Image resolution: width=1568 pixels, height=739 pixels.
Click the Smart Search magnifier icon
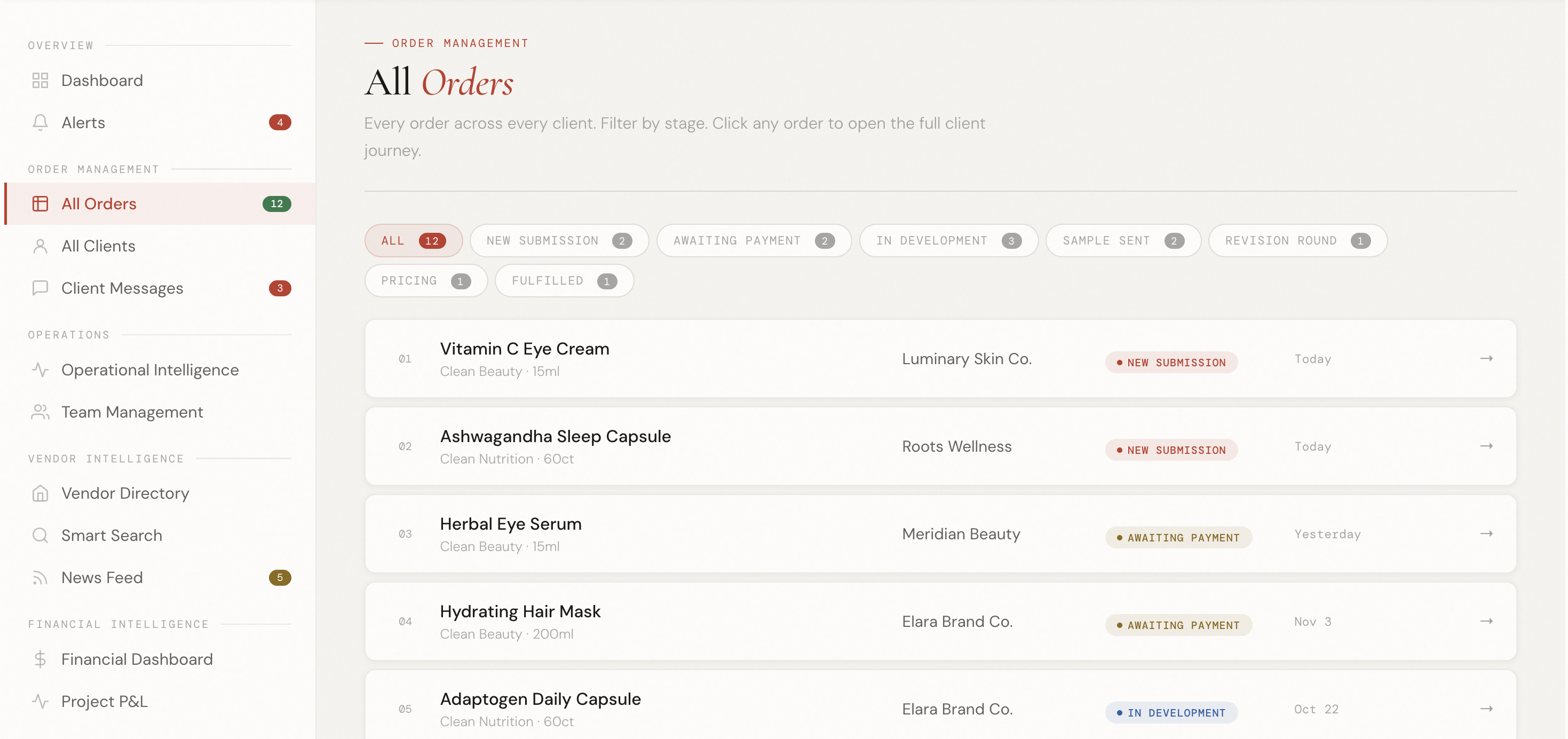[x=40, y=536]
